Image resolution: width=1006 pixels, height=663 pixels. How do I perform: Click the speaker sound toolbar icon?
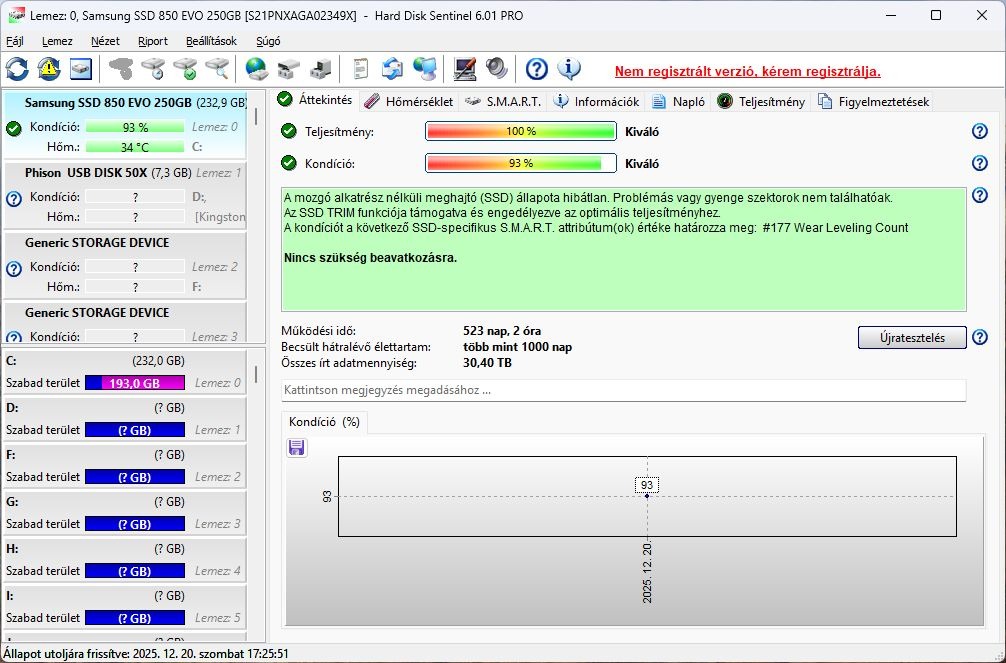[497, 69]
